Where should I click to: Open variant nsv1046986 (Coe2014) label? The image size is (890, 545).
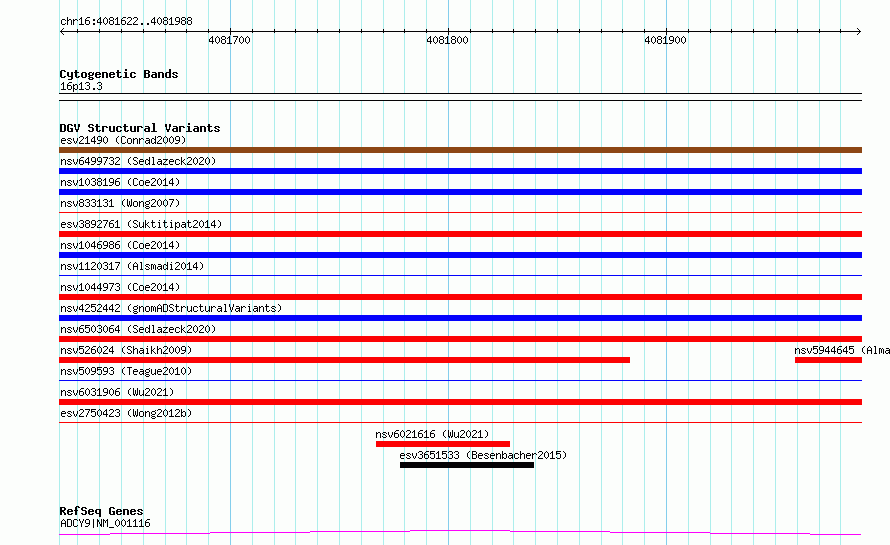pos(120,245)
